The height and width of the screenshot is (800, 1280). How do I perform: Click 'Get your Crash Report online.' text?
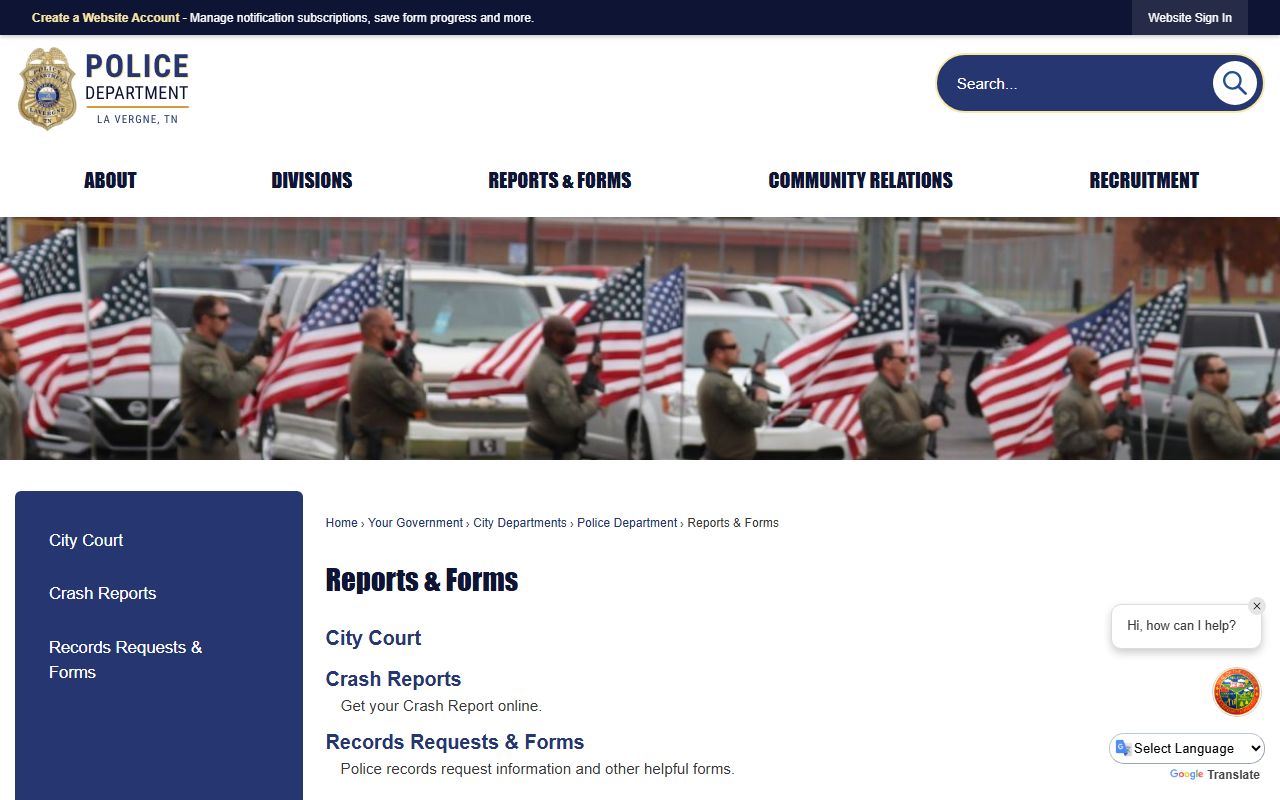coord(441,706)
